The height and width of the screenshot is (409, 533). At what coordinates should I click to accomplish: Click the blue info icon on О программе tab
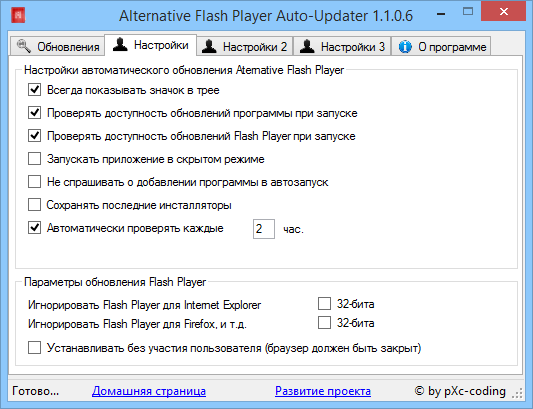point(405,47)
